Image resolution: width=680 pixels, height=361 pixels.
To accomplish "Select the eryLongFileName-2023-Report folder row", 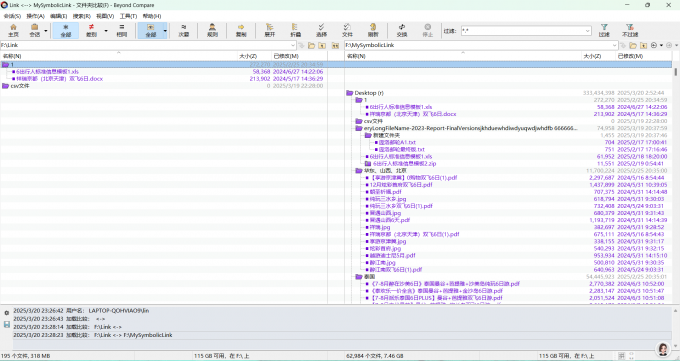I will click(x=508, y=128).
